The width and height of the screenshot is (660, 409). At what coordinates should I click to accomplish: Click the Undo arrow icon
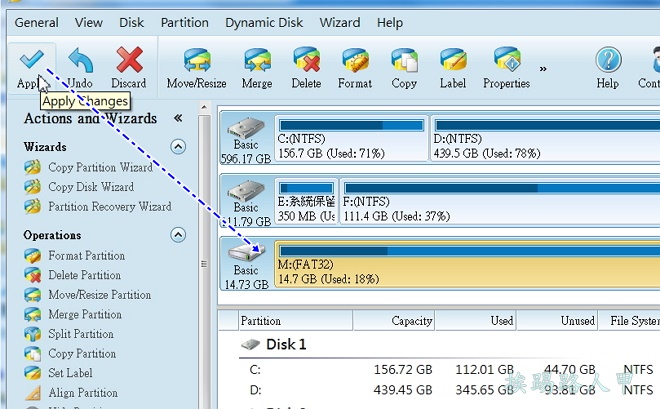pyautogui.click(x=80, y=60)
